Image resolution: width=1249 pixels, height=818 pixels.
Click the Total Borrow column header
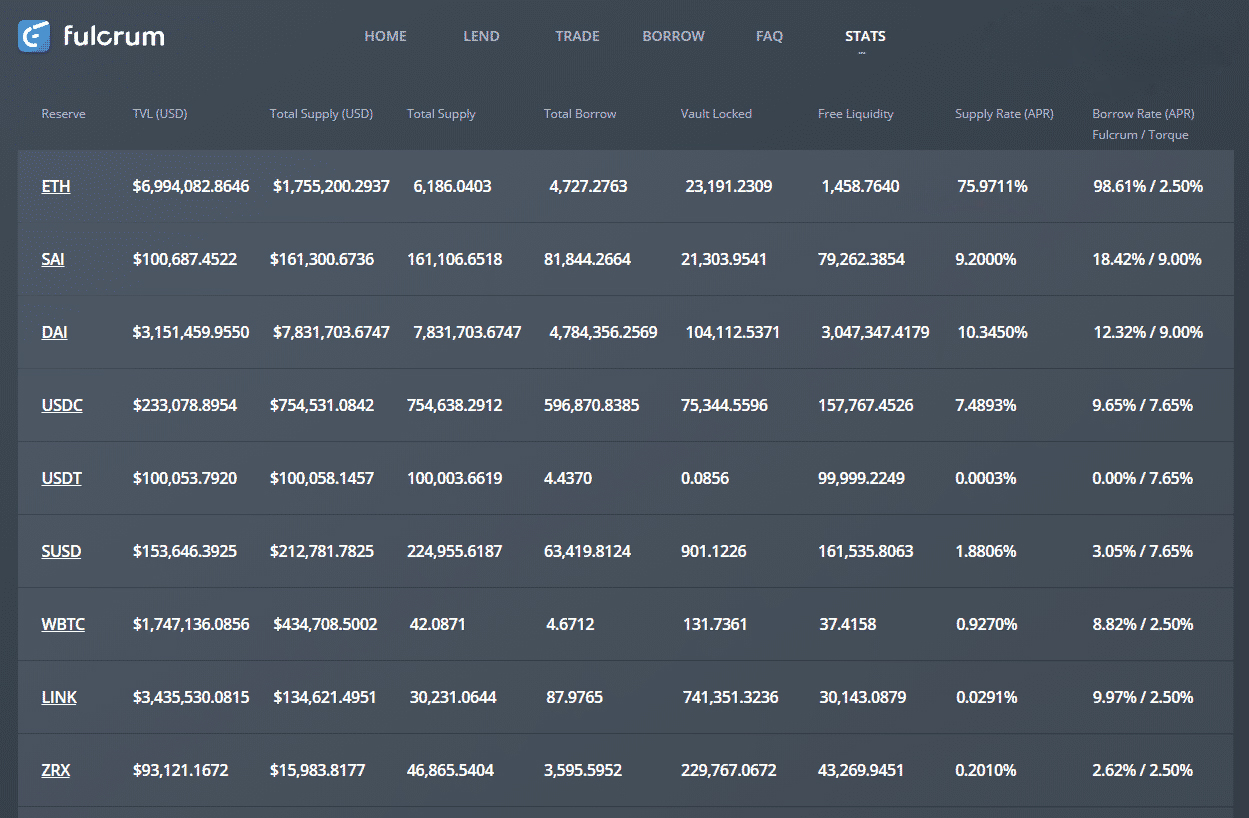pyautogui.click(x=580, y=114)
